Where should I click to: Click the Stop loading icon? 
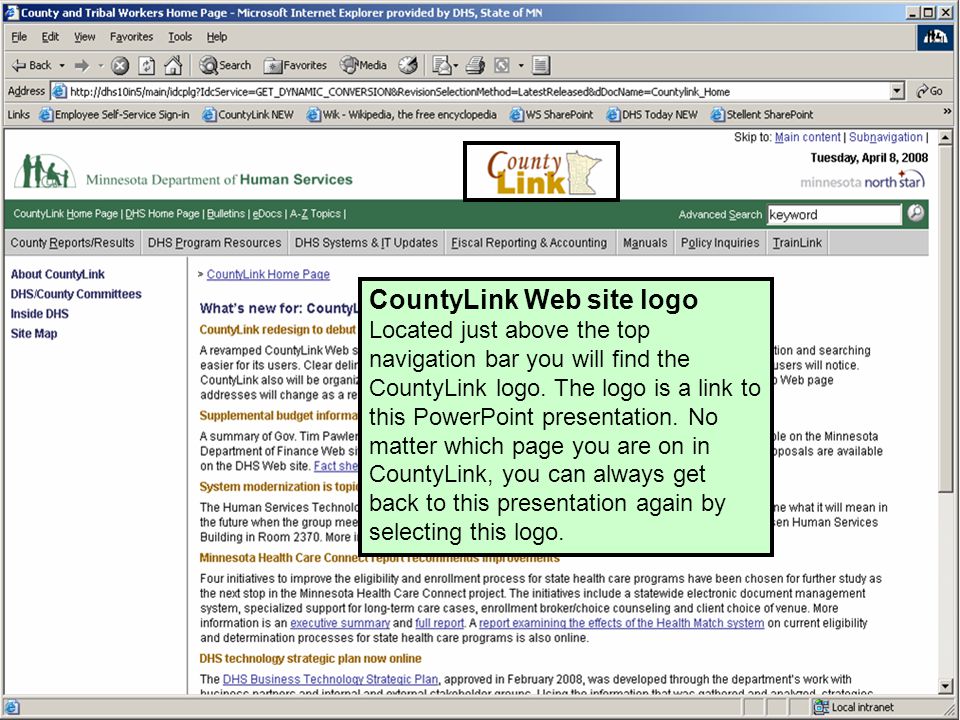121,66
